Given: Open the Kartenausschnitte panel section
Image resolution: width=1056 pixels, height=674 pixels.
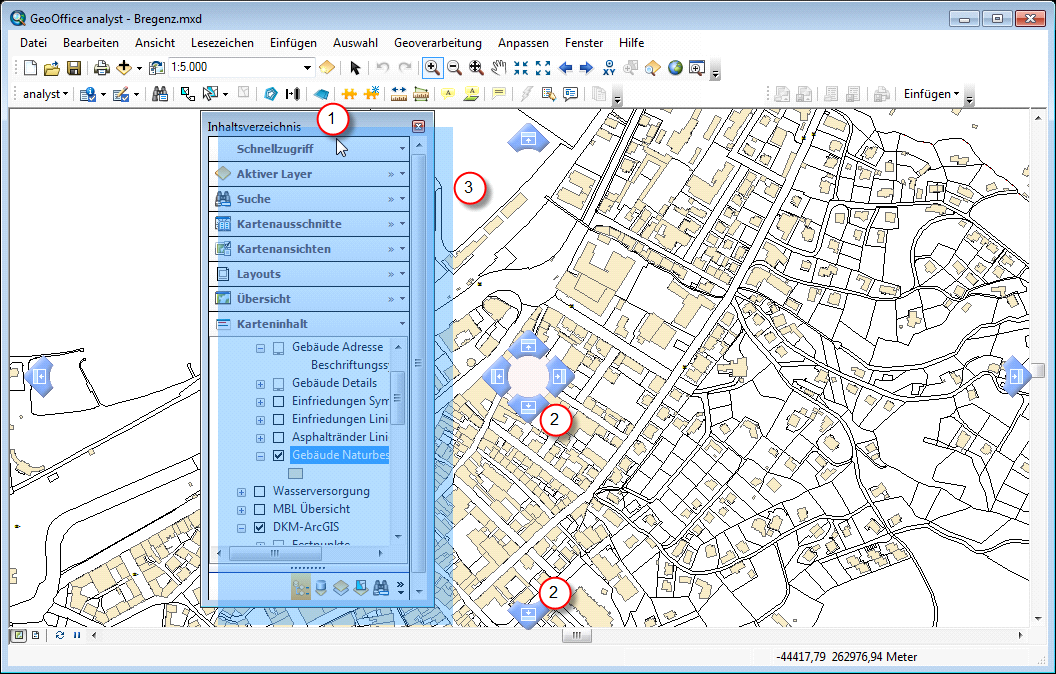Looking at the screenshot, I should pos(289,224).
